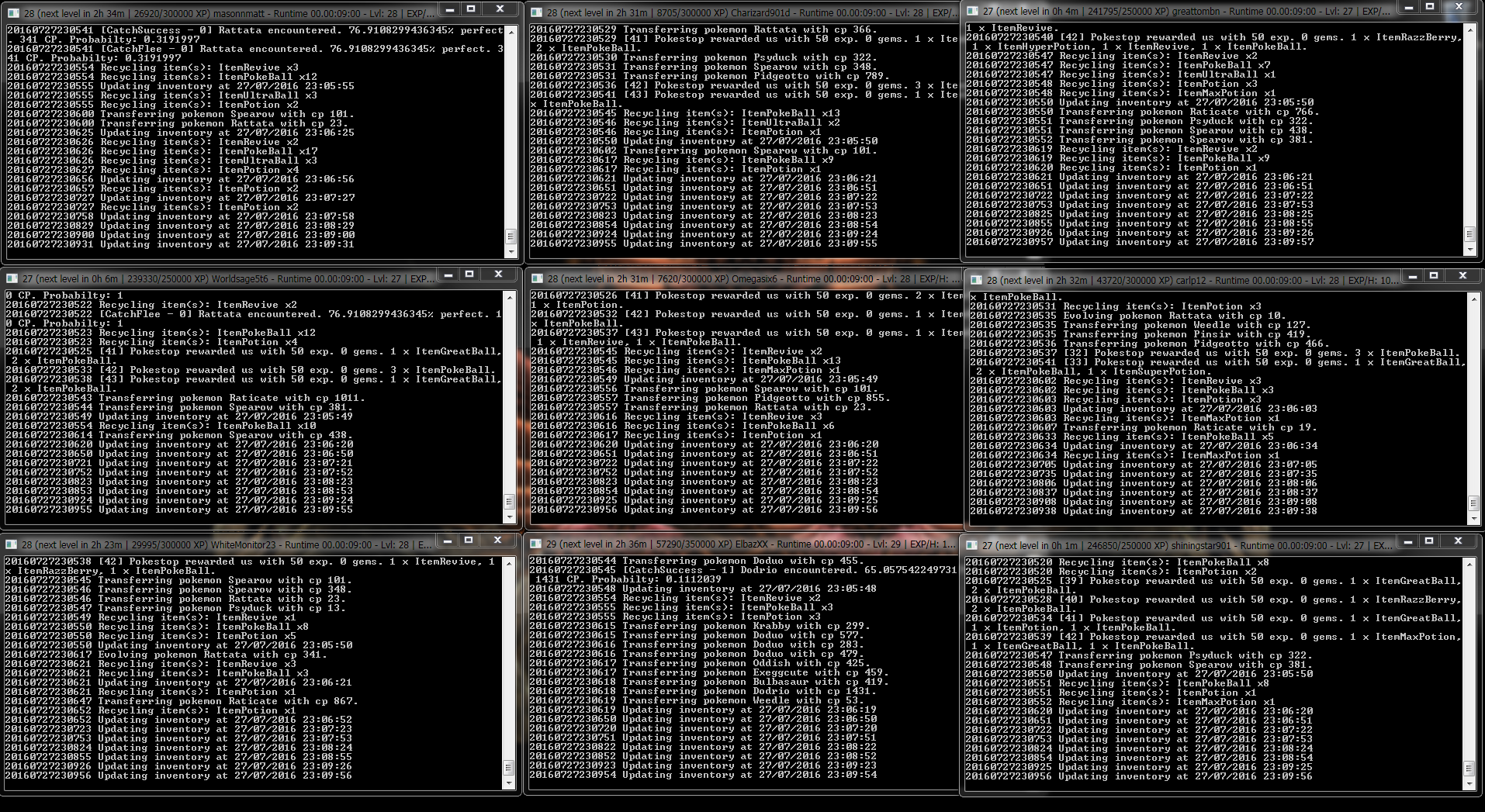The height and width of the screenshot is (812, 1485).
Task: Click the scroll-up arrow in masonnmatt window
Action: (x=511, y=32)
